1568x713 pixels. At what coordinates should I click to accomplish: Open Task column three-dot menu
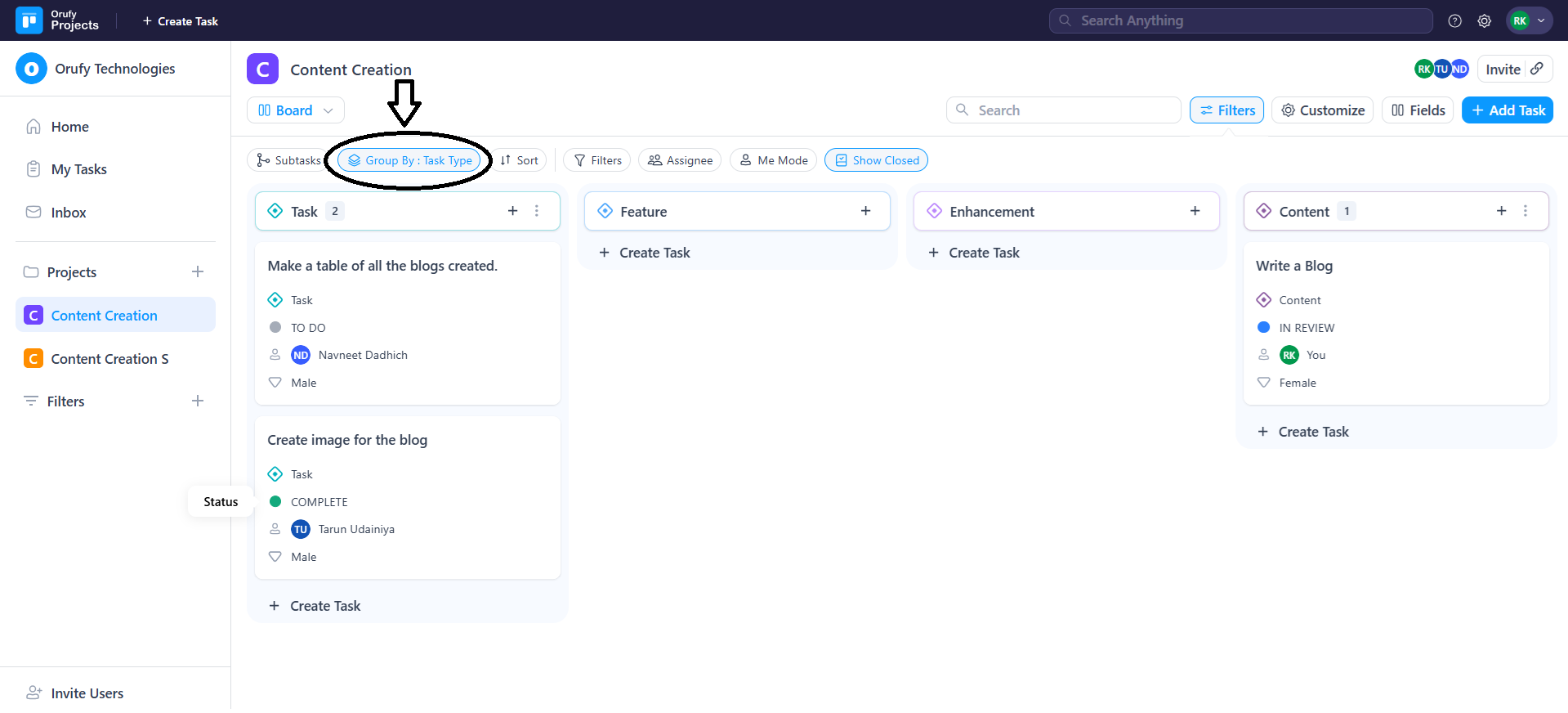537,211
